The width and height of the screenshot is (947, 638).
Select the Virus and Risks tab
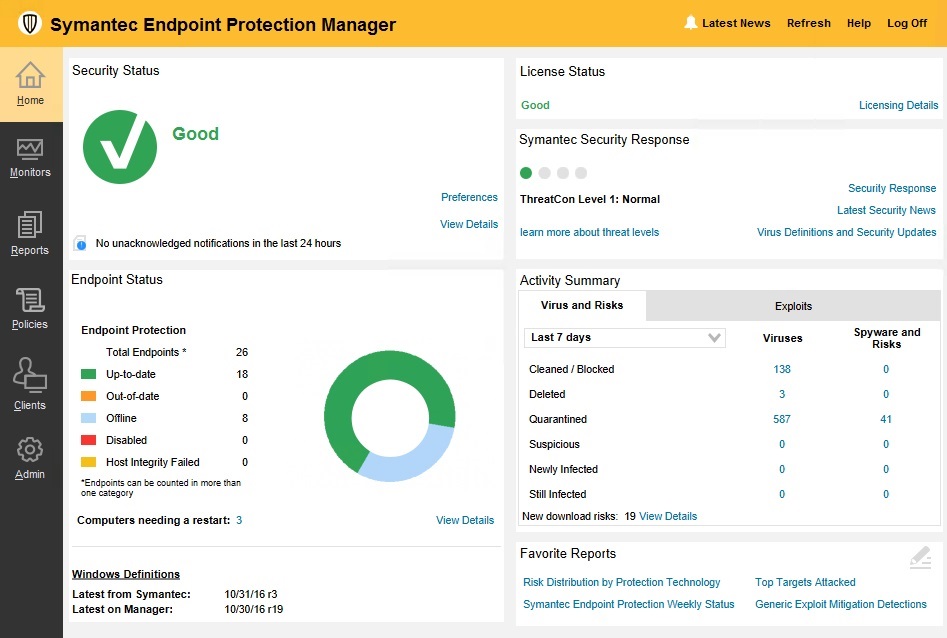coord(583,306)
